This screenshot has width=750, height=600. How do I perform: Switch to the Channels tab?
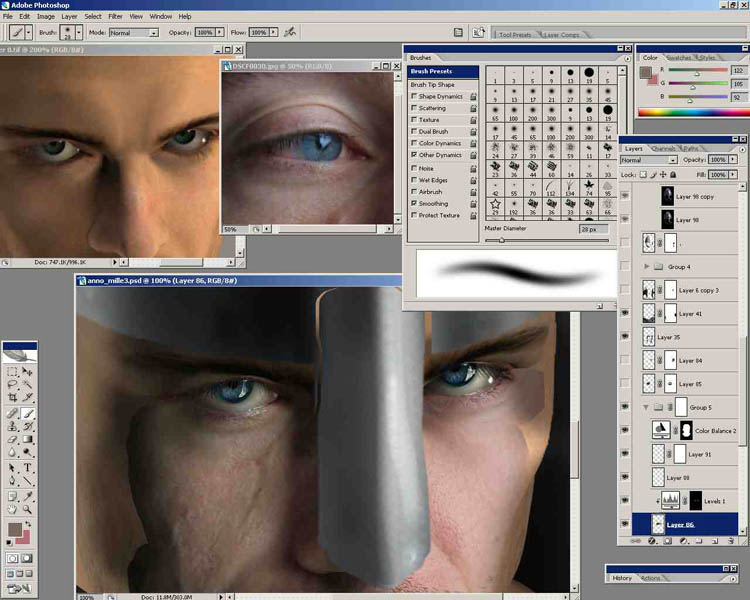pos(663,149)
